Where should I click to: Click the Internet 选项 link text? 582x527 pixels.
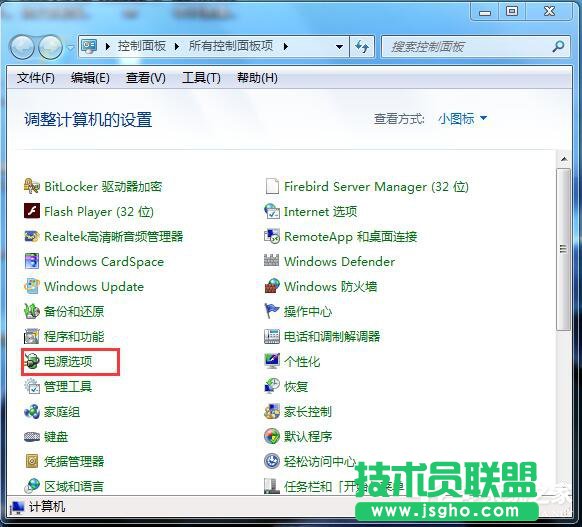click(320, 212)
